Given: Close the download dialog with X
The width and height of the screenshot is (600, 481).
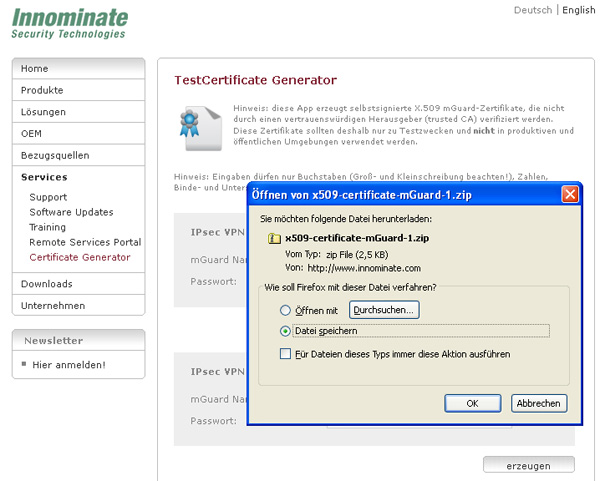Looking at the screenshot, I should (x=569, y=194).
